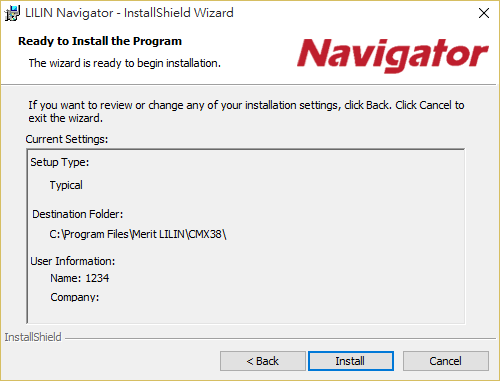Viewport: 500px width, 381px height.
Task: Click the Company: field line
Action: [x=75, y=297]
